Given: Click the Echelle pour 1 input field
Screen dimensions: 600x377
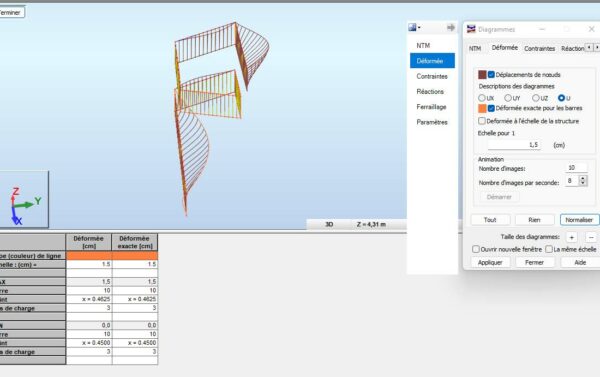Looking at the screenshot, I should tap(514, 145).
